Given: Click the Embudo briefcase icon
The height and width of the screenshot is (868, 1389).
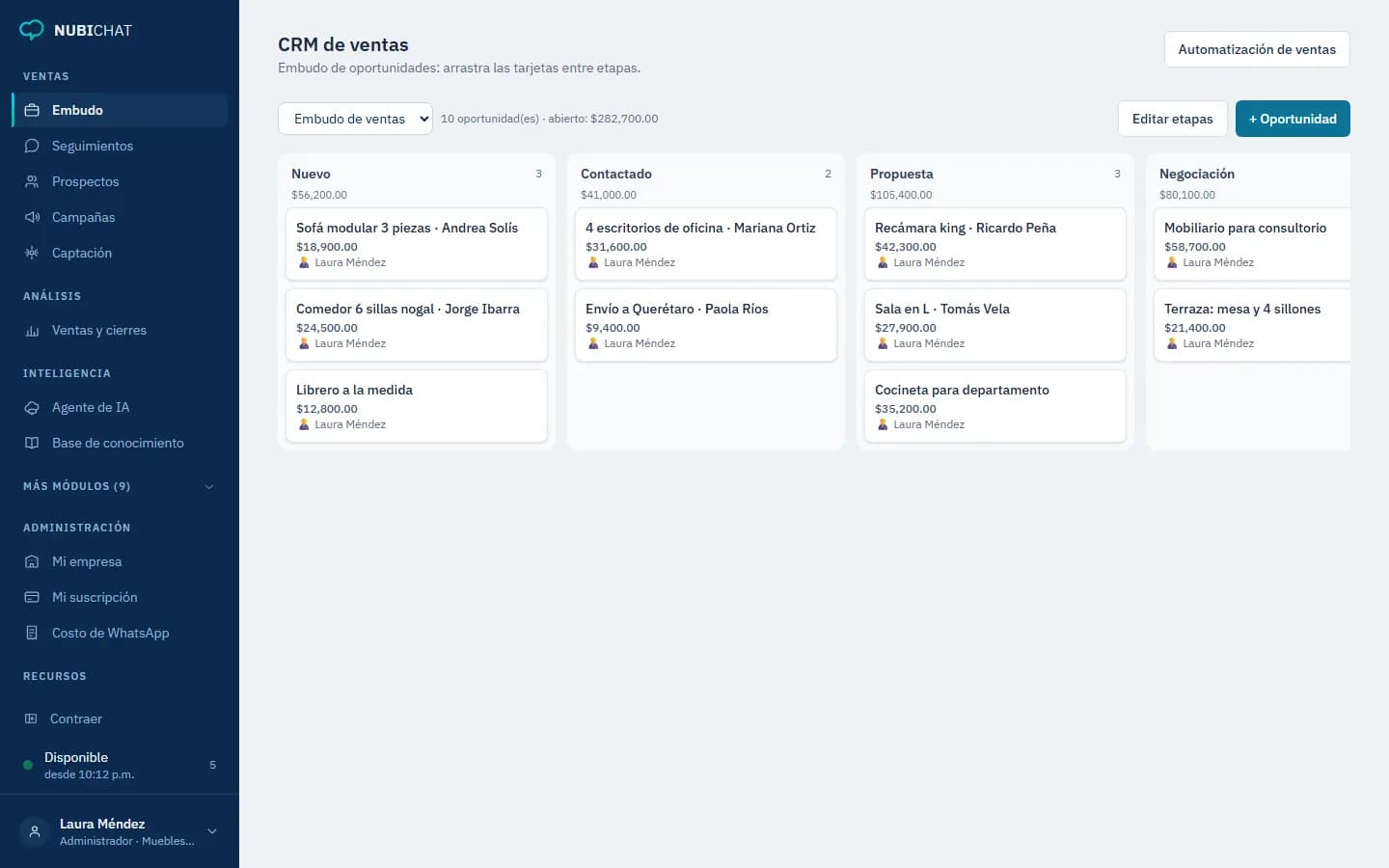Looking at the screenshot, I should [32, 110].
